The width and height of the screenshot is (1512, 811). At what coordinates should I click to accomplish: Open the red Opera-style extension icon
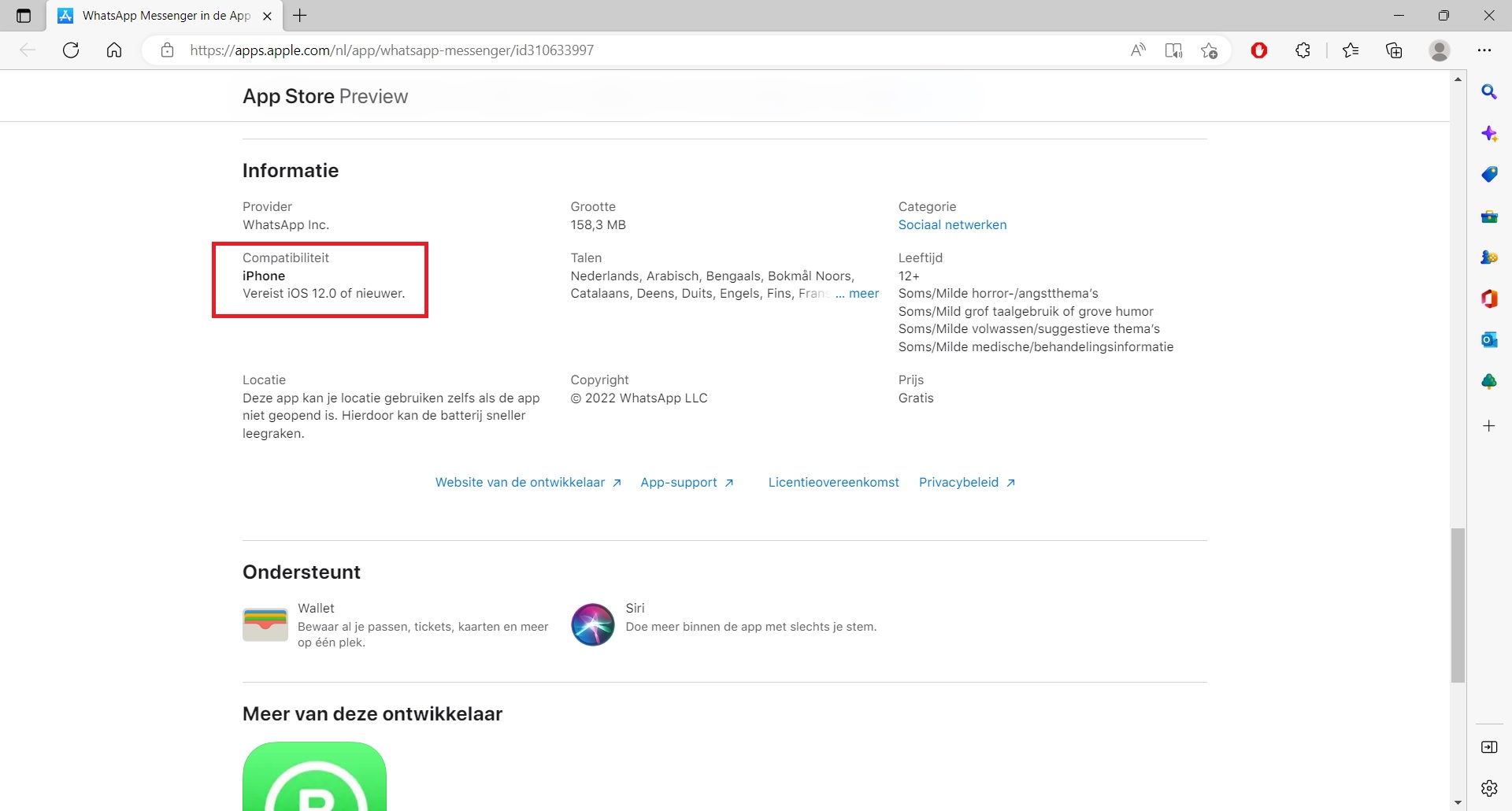[1259, 50]
